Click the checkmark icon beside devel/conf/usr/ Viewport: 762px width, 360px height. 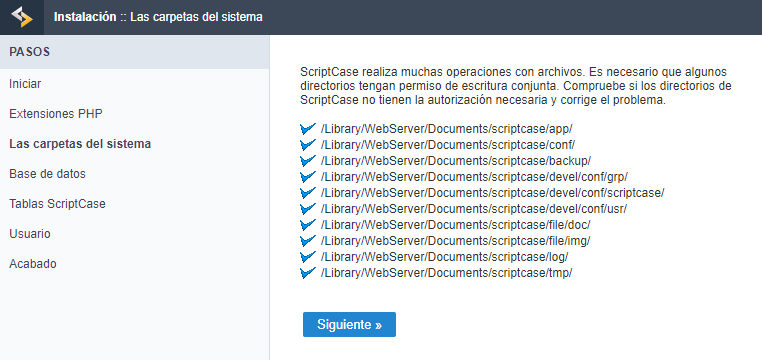(308, 209)
